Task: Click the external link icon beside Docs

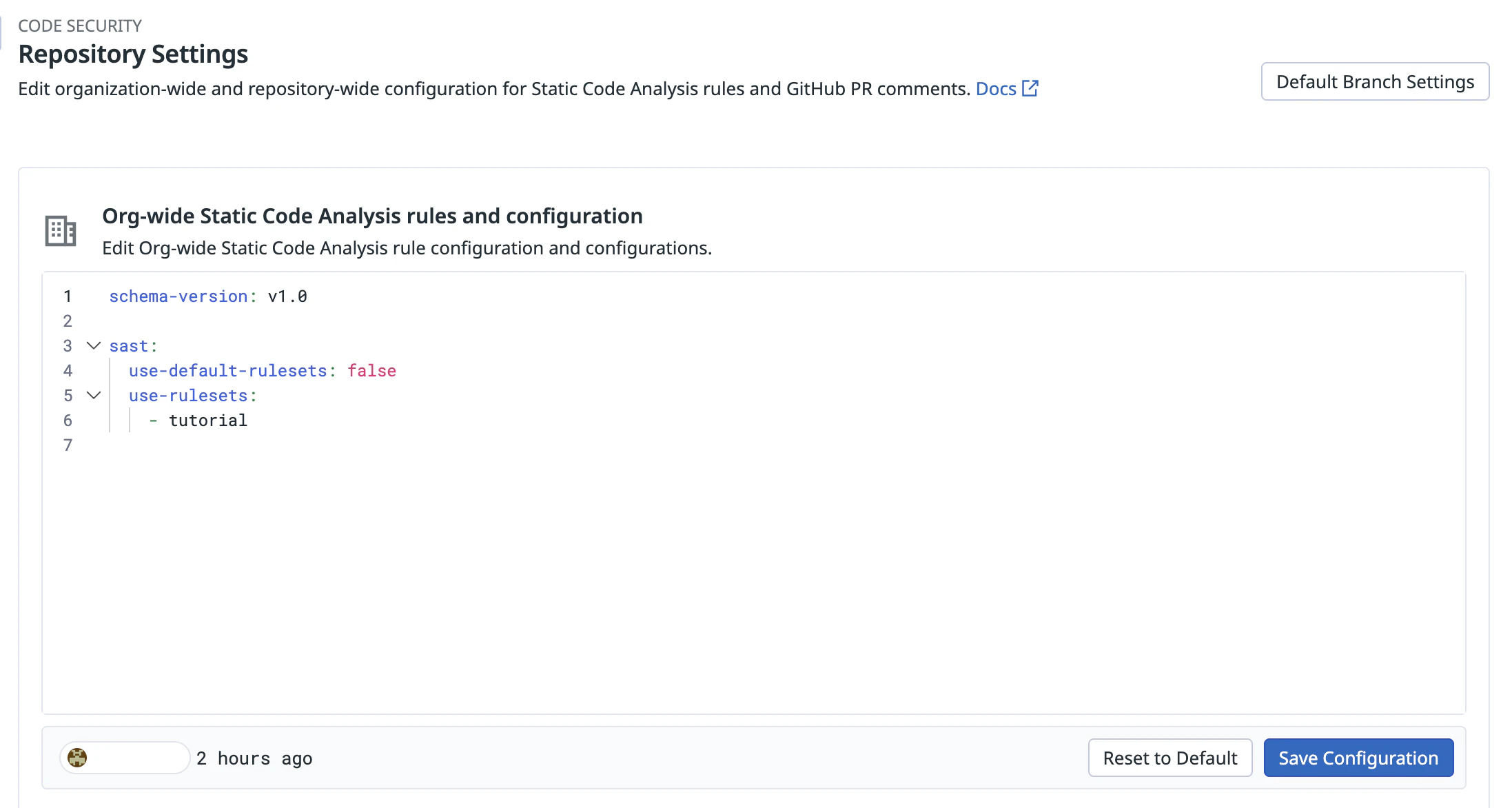Action: pos(1030,88)
